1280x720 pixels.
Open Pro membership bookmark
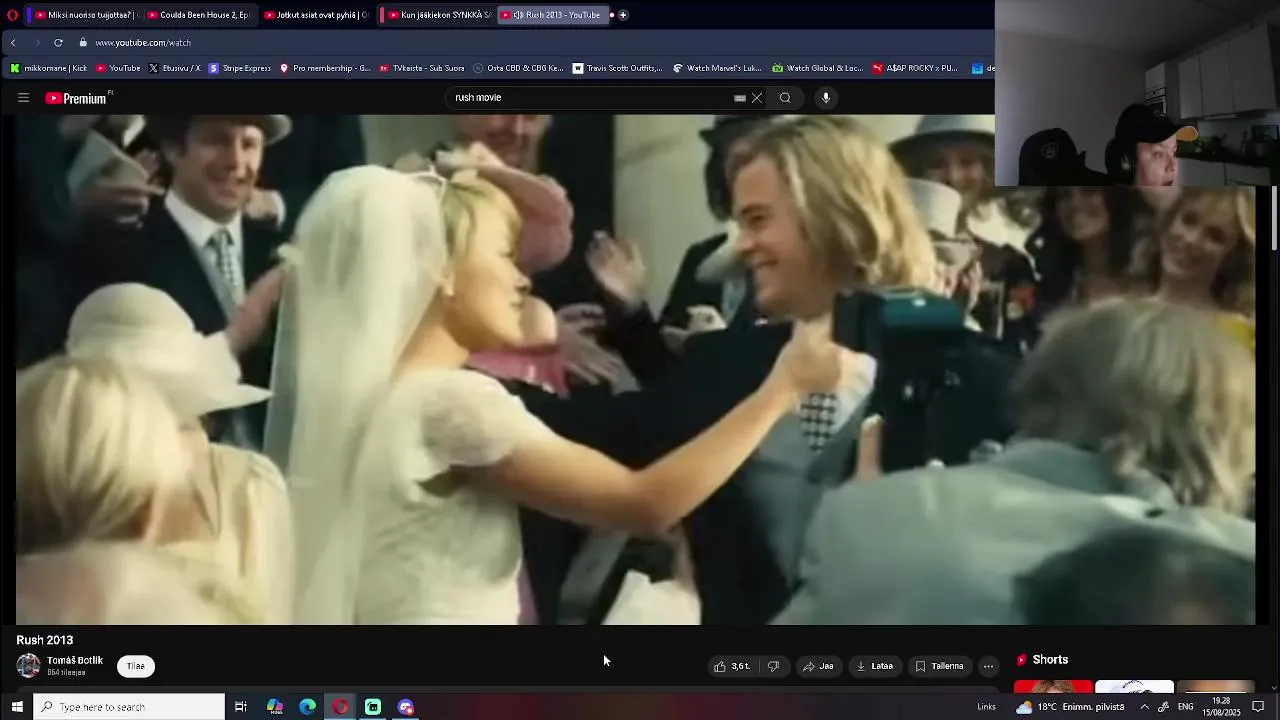click(325, 68)
